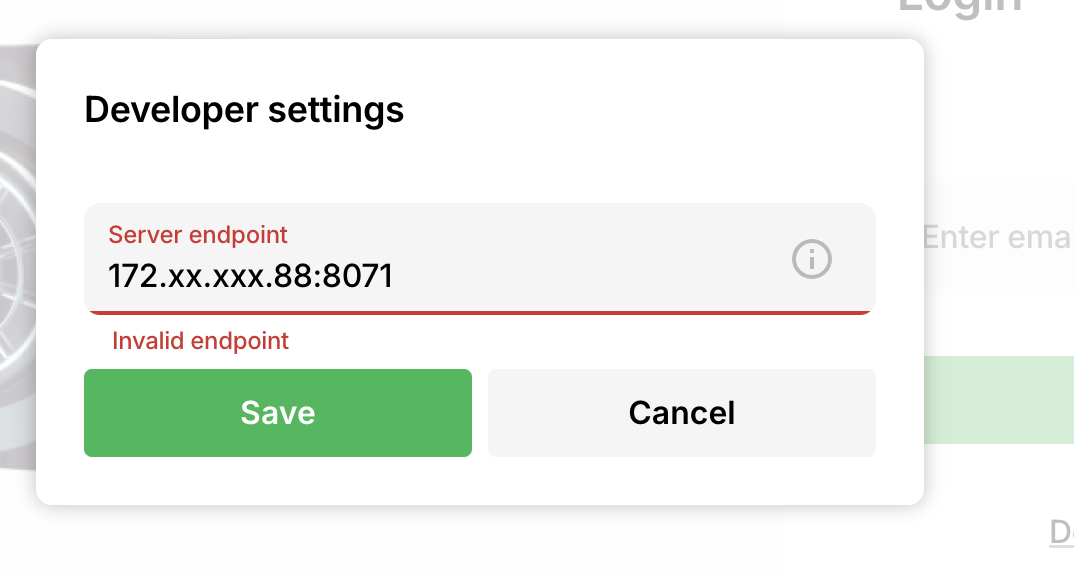Screen dimensions: 1074x574
Task: Click the partially visible Login heading
Action: pyautogui.click(x=959, y=8)
